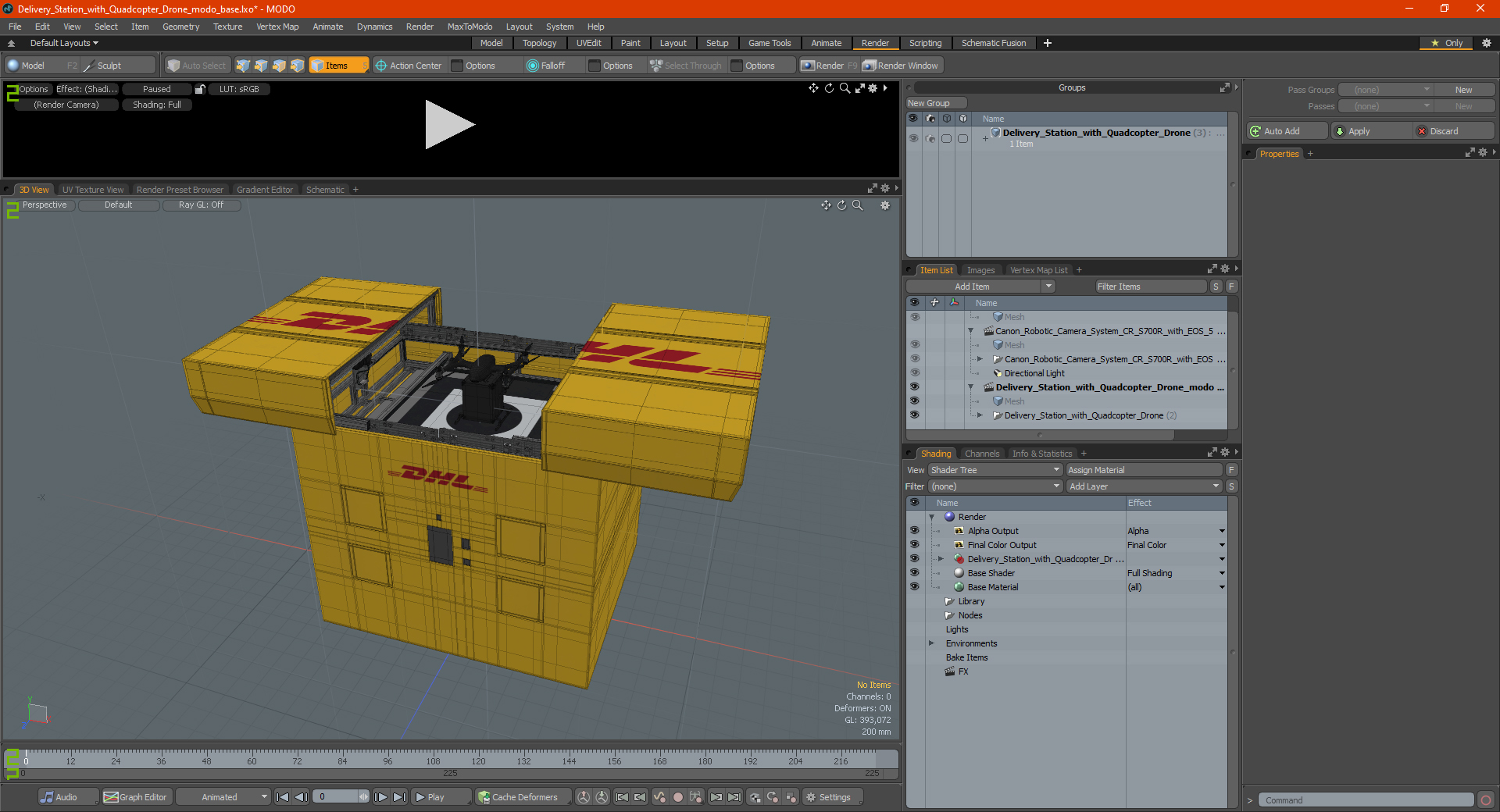Click the 3D viewport pan arrows icon

(x=826, y=205)
